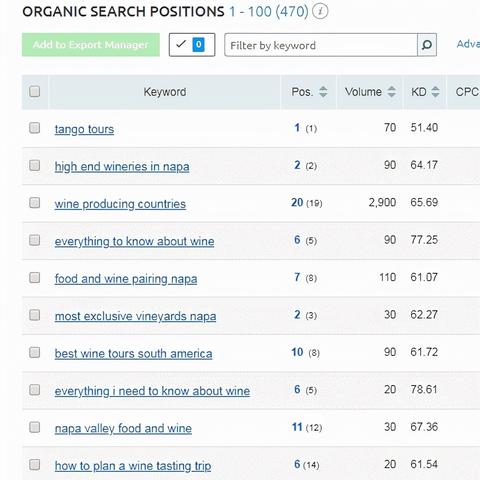
Task: Check the box for everything i need to know about wine
Action: coord(34,390)
